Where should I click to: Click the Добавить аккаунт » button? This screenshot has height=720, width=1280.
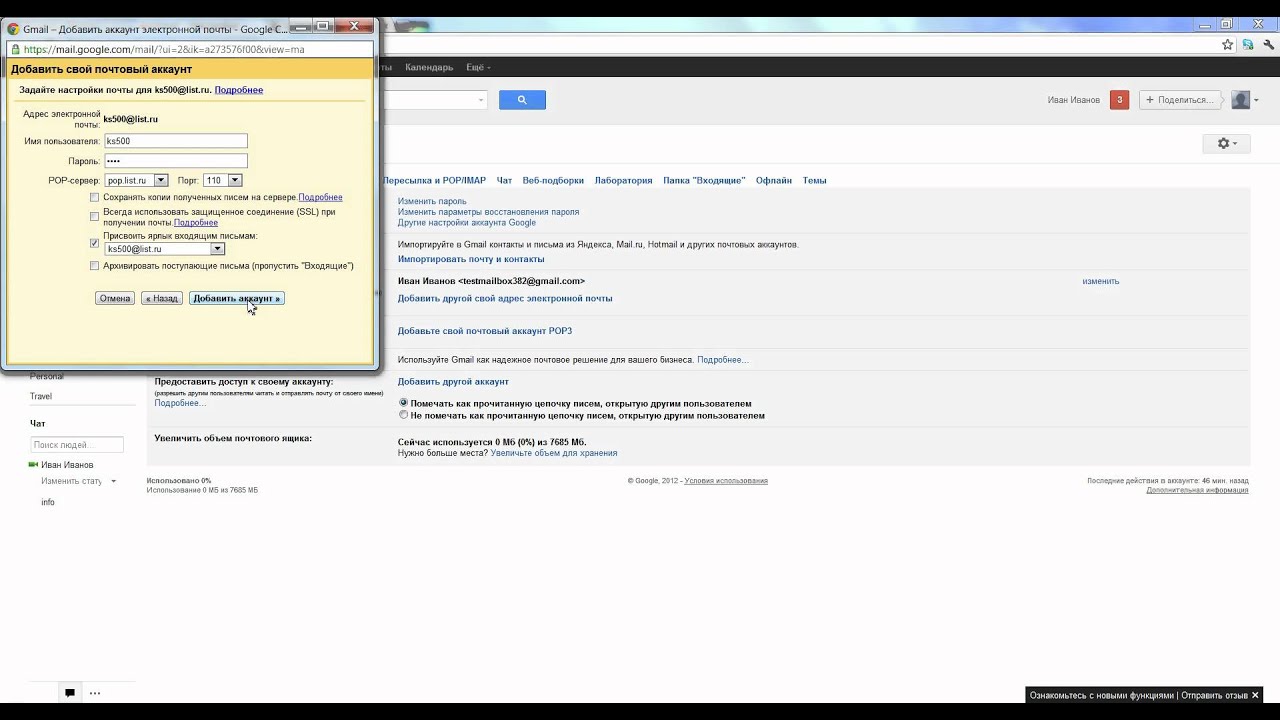pos(237,298)
